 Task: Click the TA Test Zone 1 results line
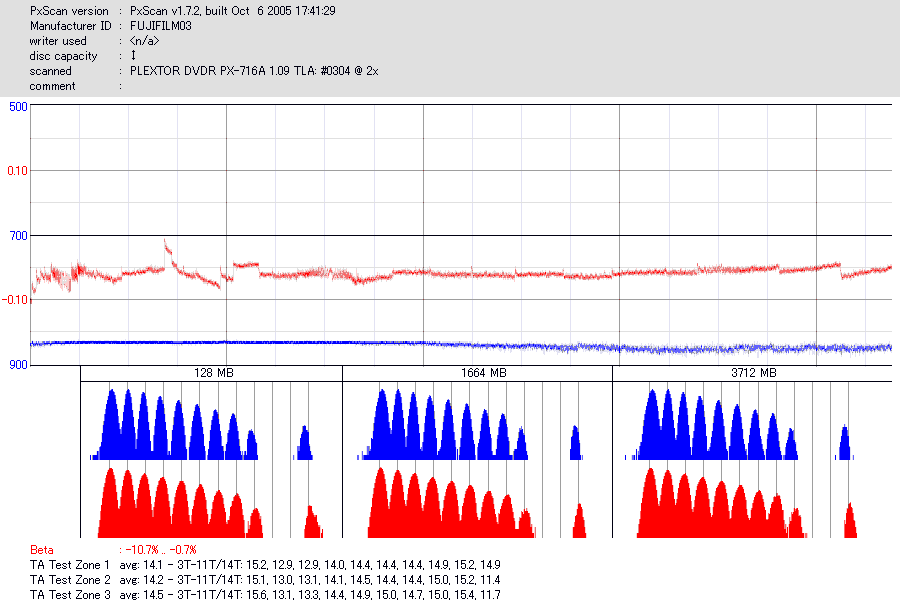[265, 565]
